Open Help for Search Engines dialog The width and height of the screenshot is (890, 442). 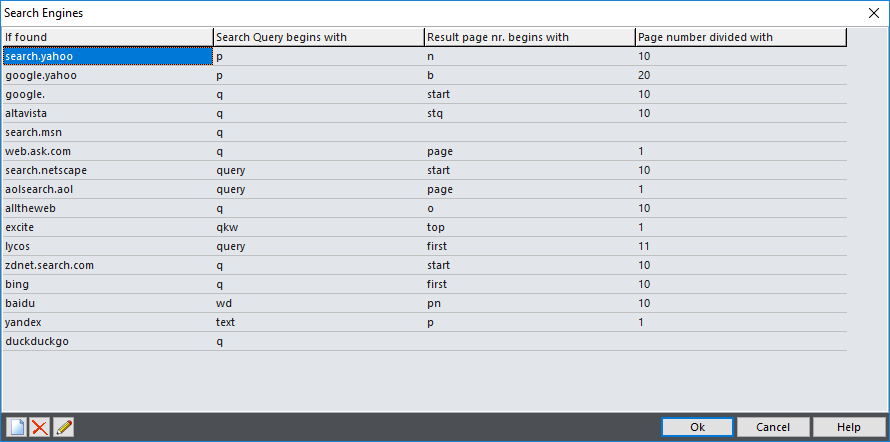coord(849,427)
